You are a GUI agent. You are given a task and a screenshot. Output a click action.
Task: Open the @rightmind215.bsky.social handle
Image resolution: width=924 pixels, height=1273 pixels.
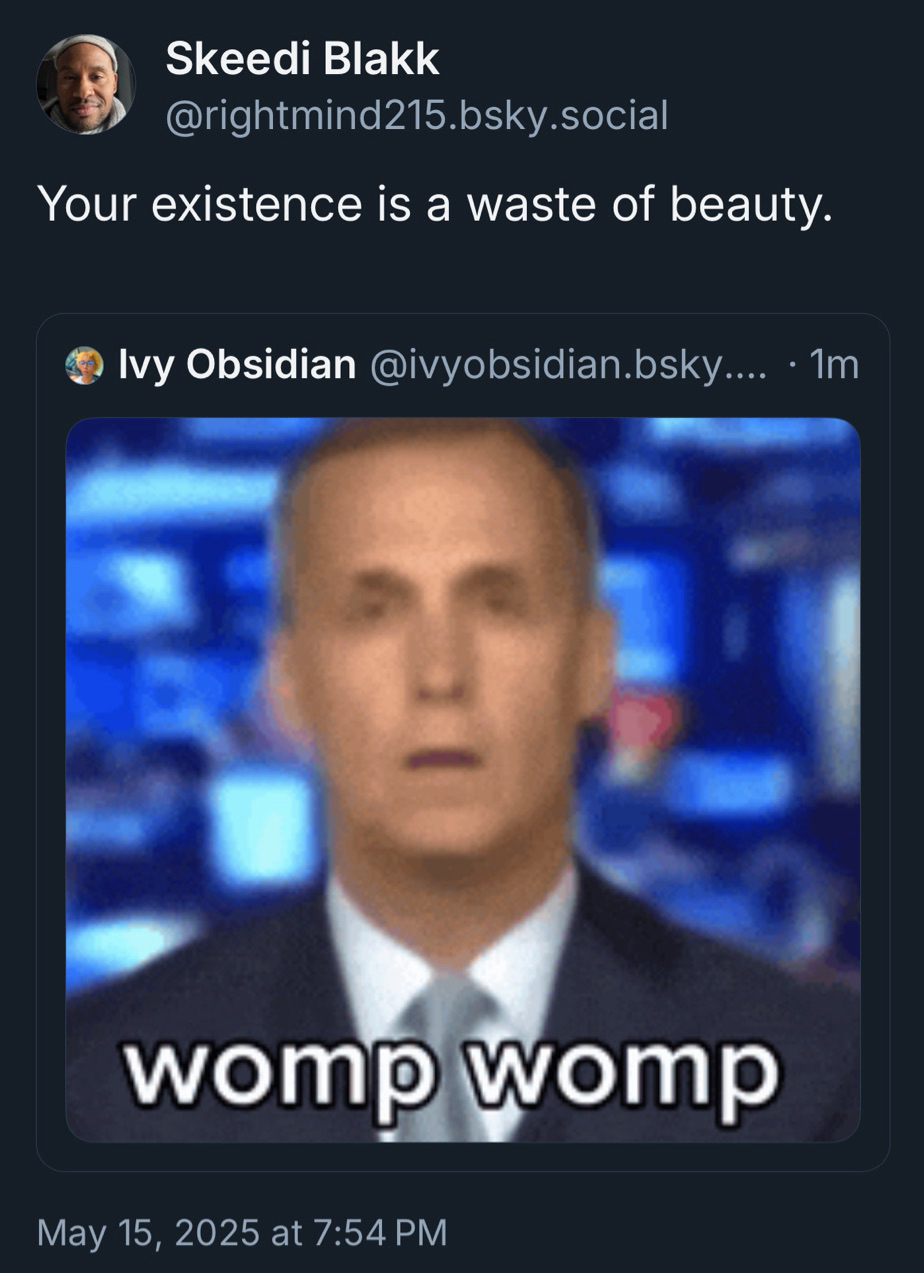click(x=416, y=116)
